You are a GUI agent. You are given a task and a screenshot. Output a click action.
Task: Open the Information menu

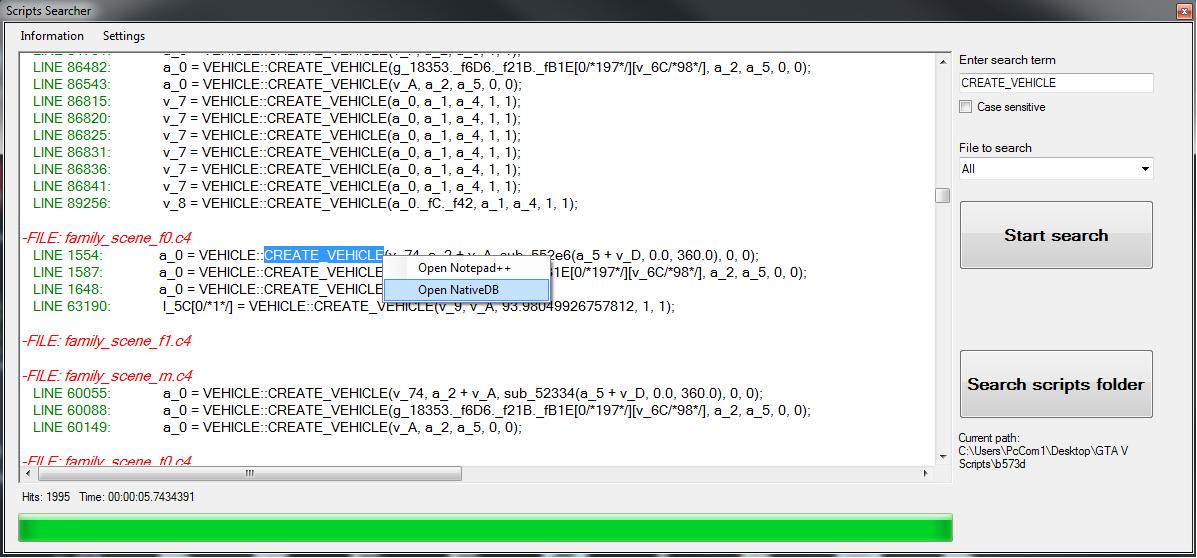coord(52,36)
